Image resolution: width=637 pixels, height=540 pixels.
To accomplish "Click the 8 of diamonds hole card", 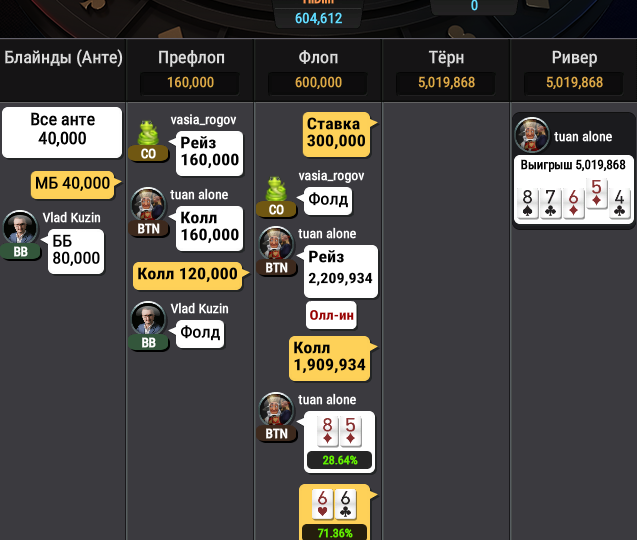I will click(327, 431).
